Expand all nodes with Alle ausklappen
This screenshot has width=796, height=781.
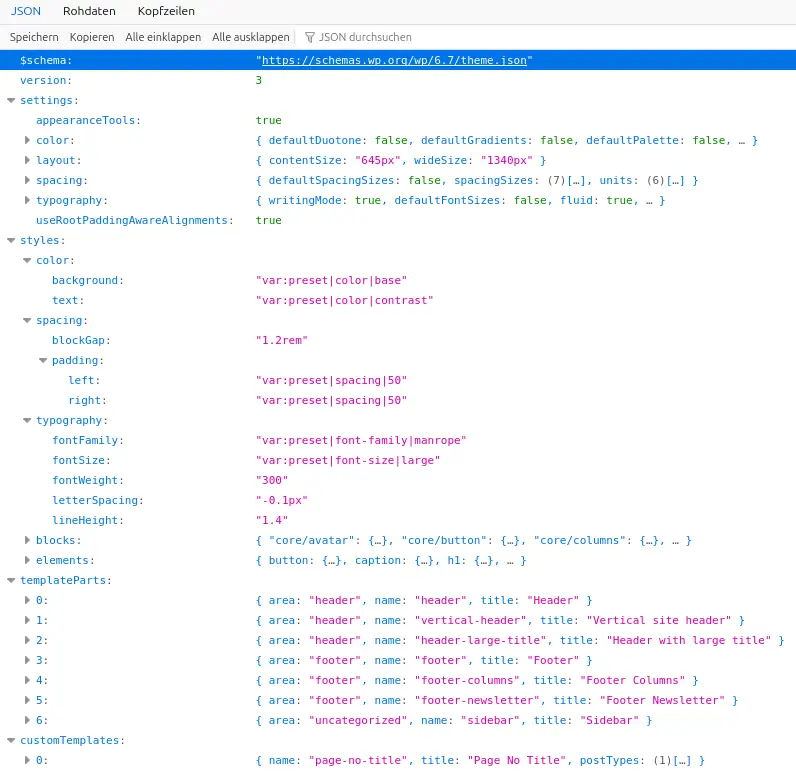(250, 37)
